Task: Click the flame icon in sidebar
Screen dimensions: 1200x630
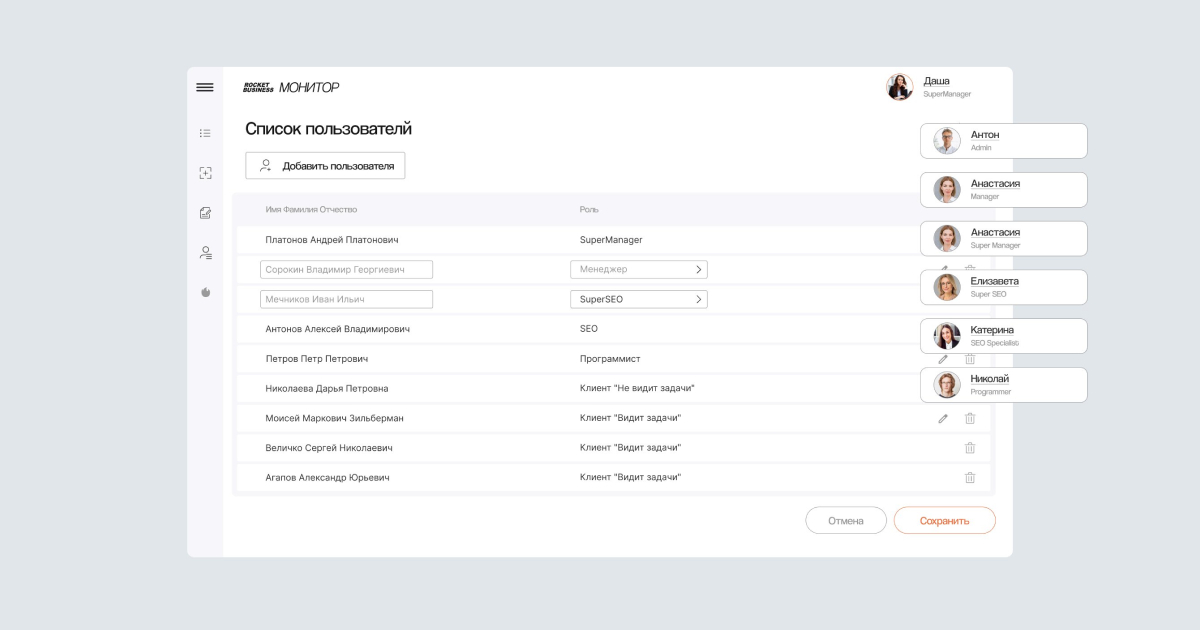Action: point(205,292)
